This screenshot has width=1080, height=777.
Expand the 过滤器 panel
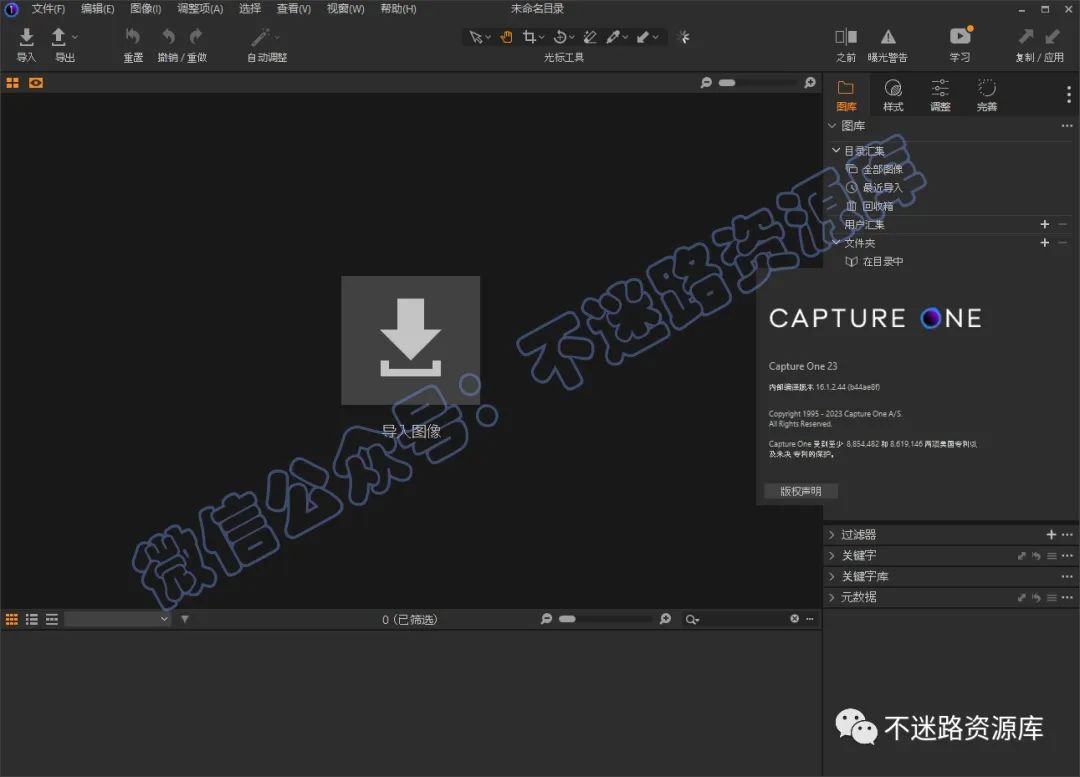click(832, 535)
